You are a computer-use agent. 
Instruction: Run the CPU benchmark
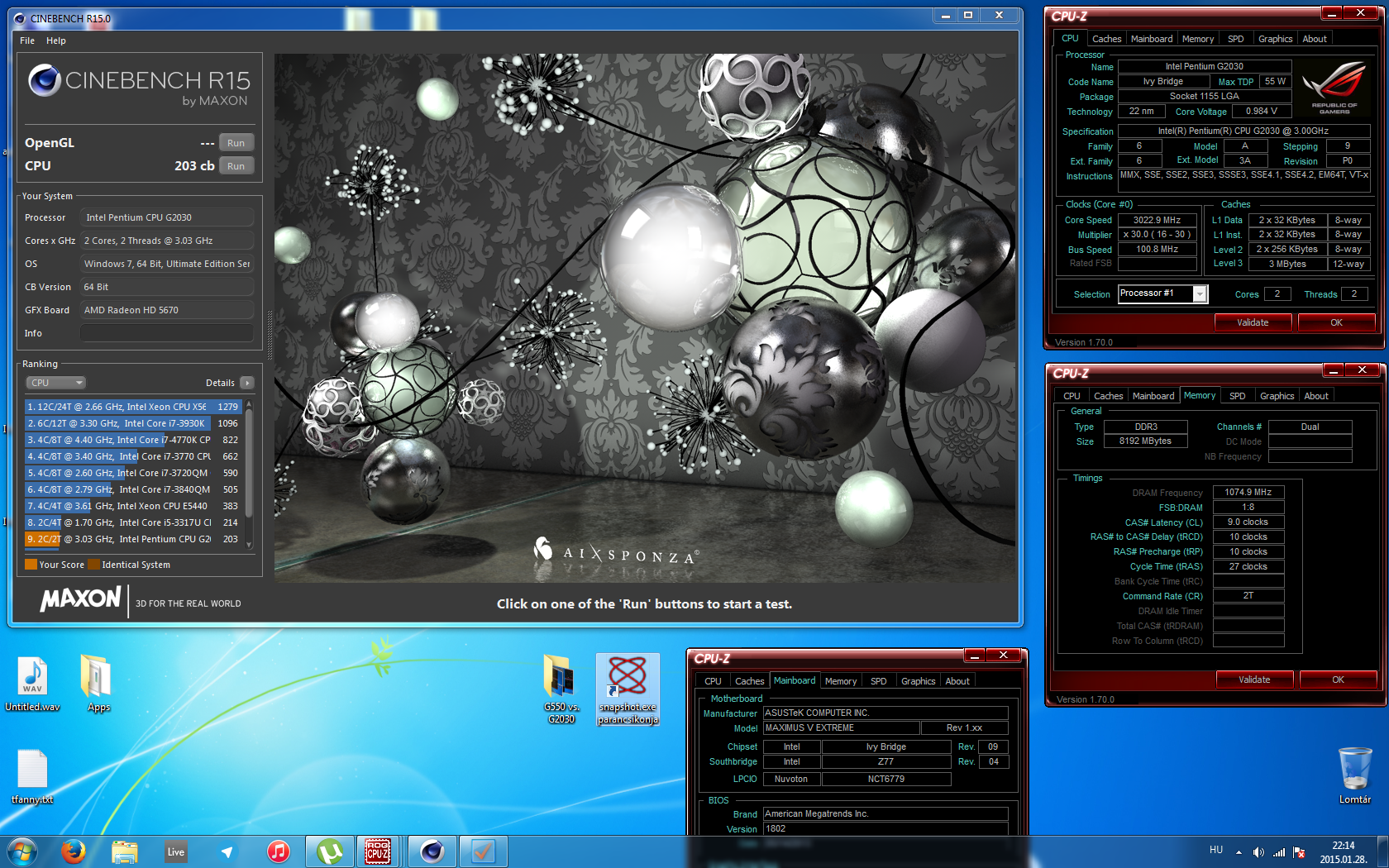click(236, 166)
